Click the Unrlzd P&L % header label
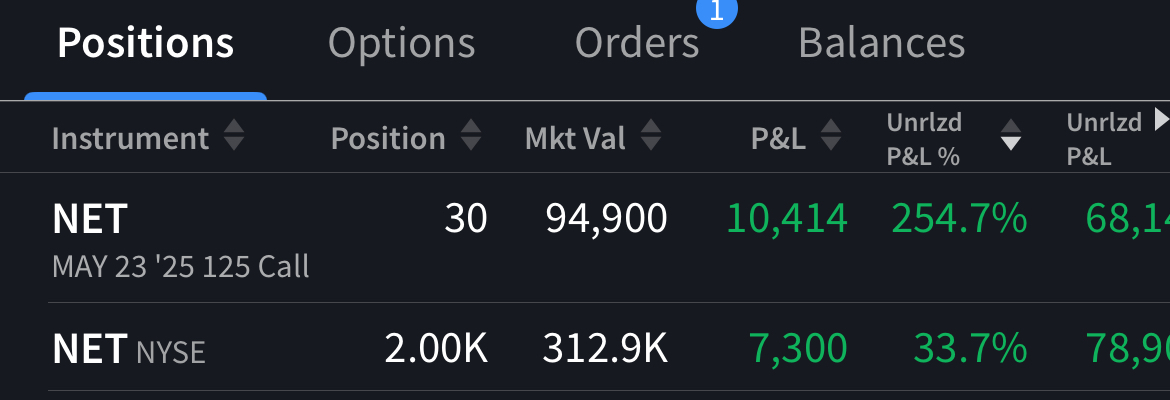This screenshot has height=400, width=1170. tap(924, 138)
